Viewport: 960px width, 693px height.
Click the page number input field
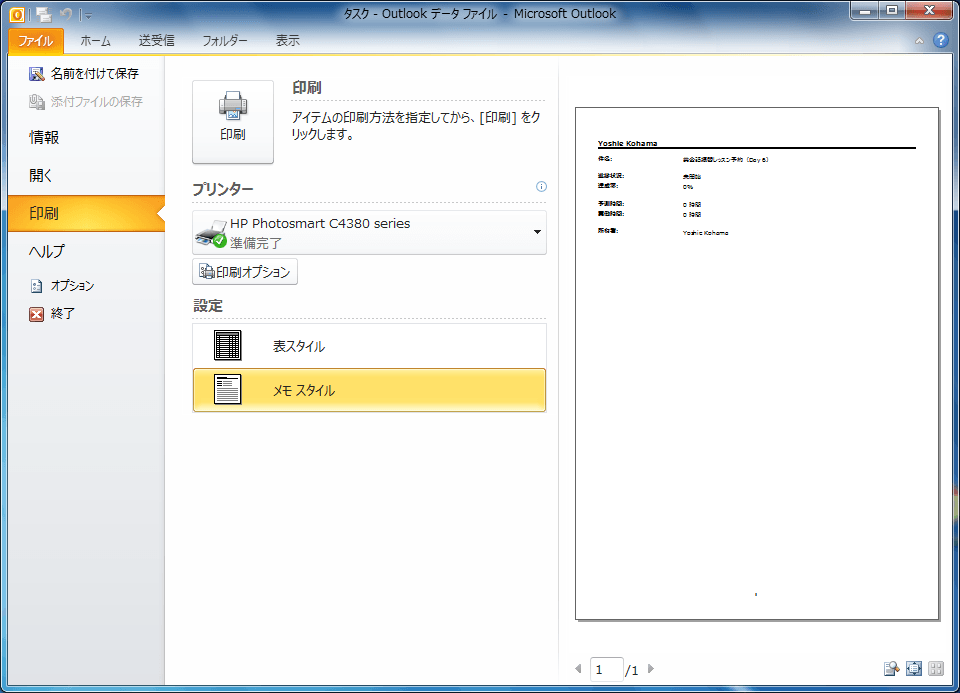607,670
